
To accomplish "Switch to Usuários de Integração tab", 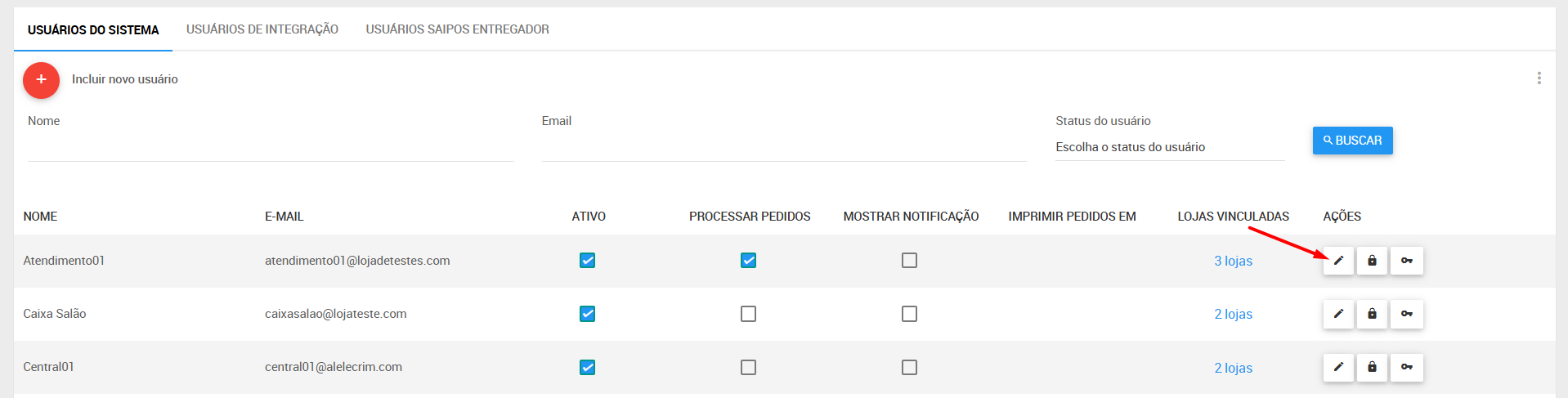I will coord(262,29).
